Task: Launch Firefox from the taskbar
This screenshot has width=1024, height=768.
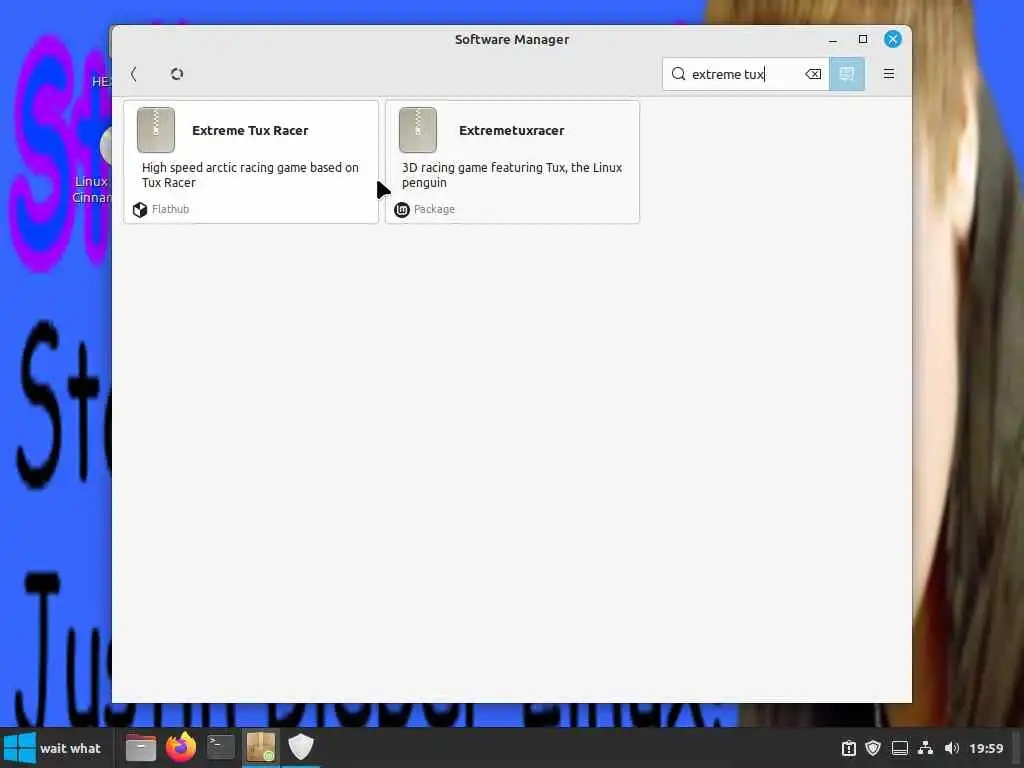Action: click(x=181, y=747)
